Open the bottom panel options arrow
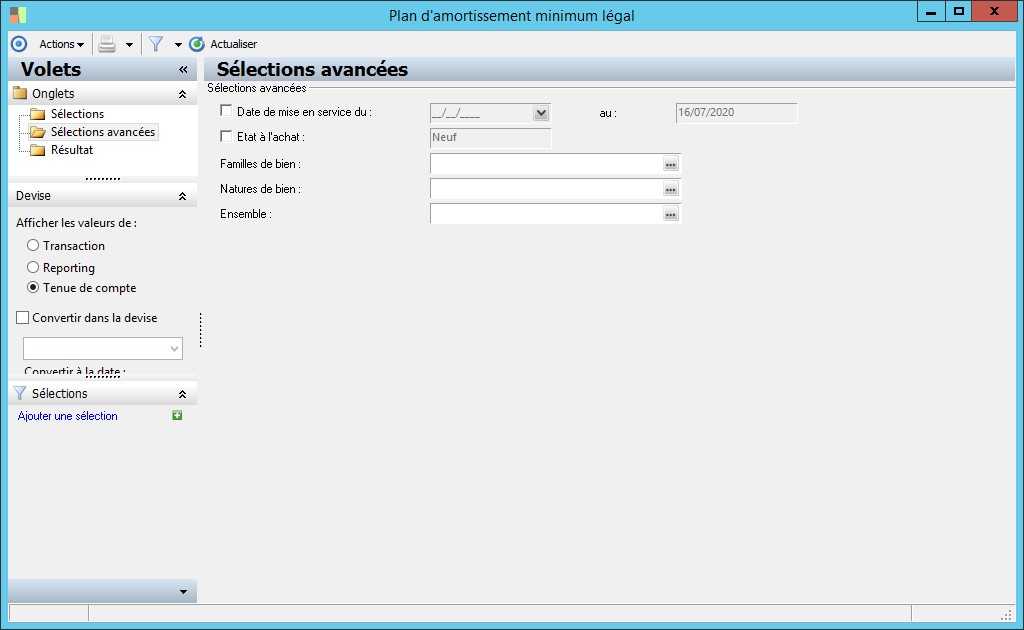This screenshot has width=1024, height=630. click(183, 592)
